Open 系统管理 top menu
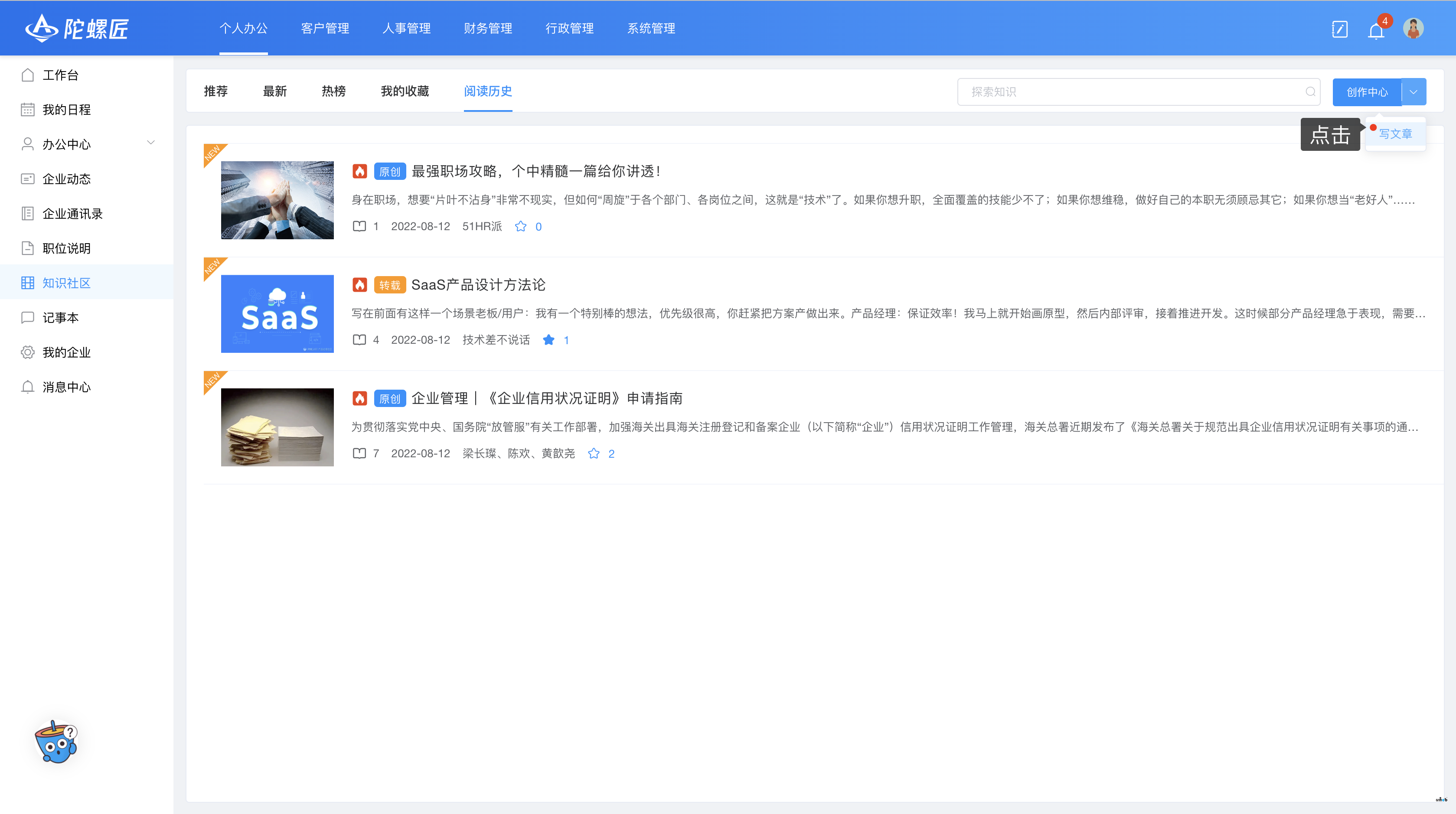1456x814 pixels. [651, 28]
